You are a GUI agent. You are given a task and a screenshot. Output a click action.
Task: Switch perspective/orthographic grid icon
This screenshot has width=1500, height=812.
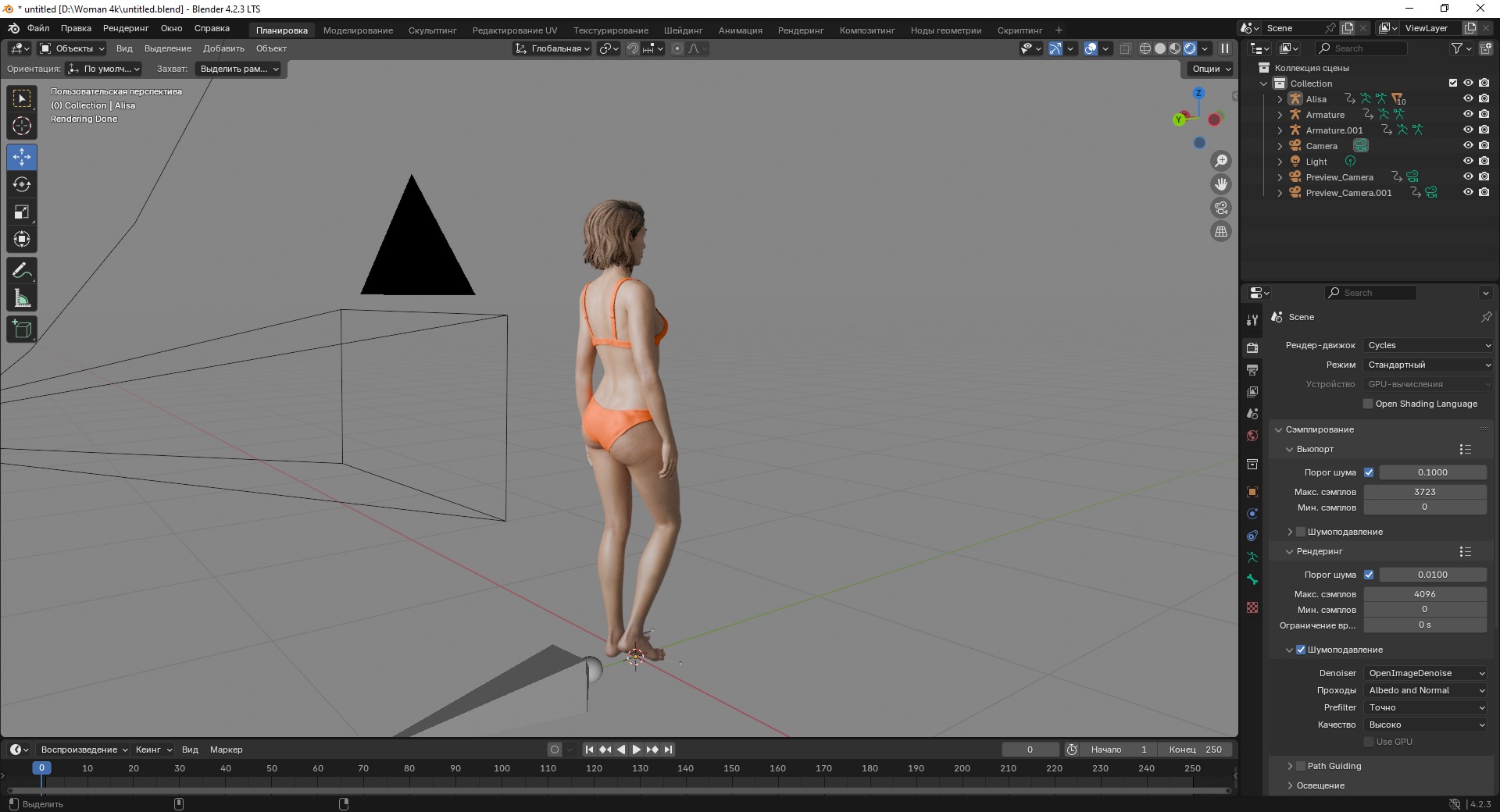tap(1220, 231)
